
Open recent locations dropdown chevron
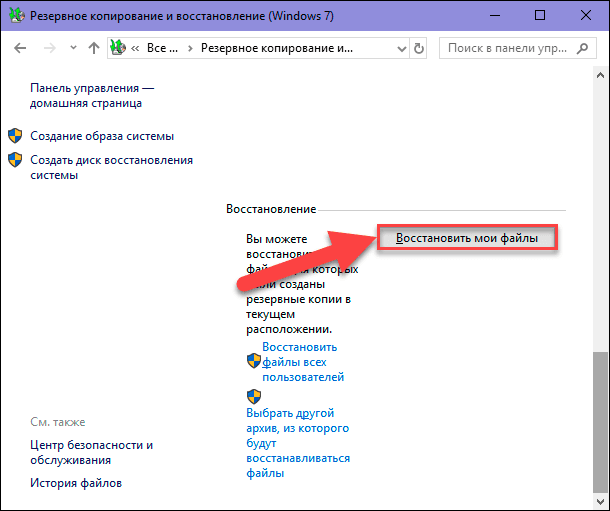(x=73, y=48)
